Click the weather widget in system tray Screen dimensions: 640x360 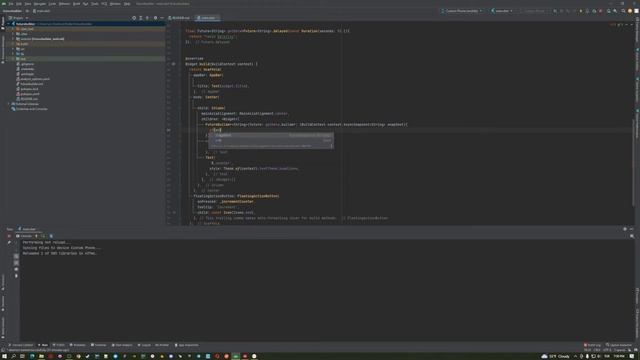(556, 356)
